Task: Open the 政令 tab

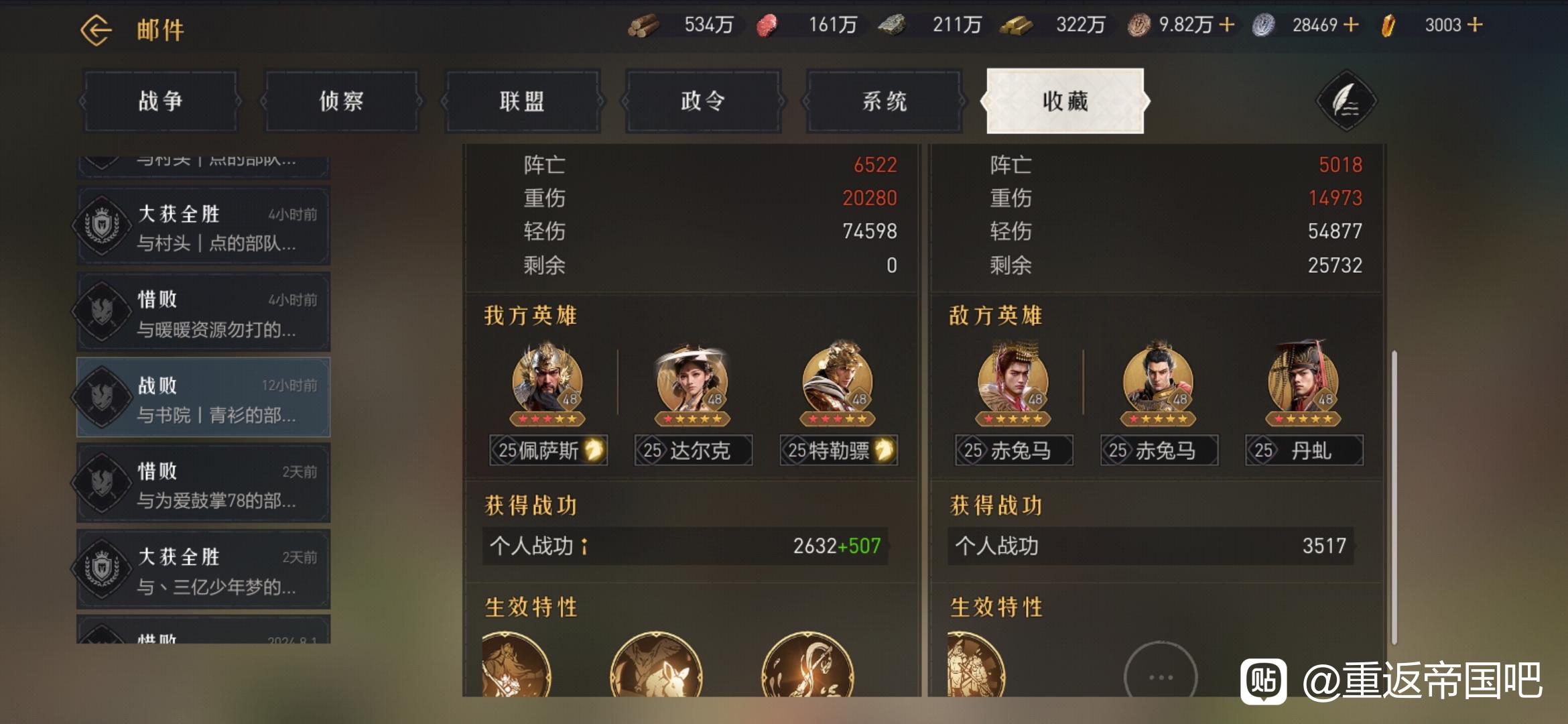Action: click(703, 102)
